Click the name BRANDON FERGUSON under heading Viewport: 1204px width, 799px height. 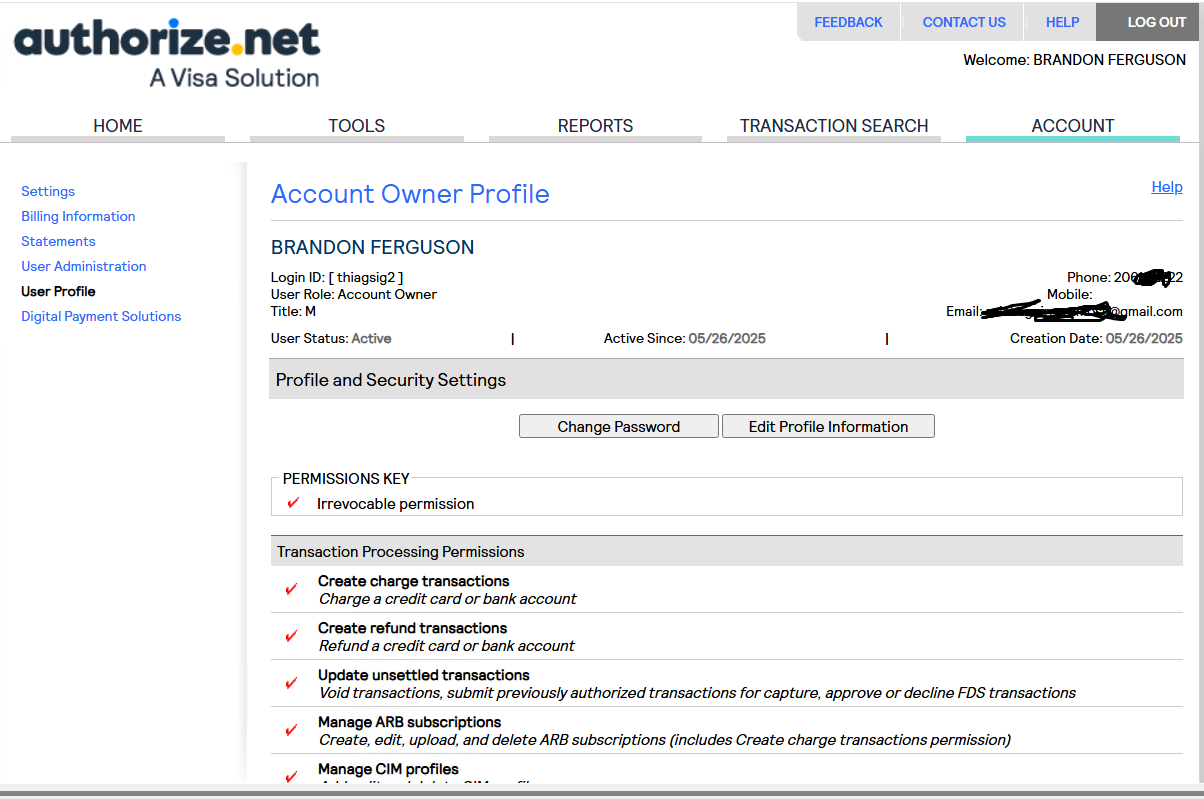[x=373, y=247]
